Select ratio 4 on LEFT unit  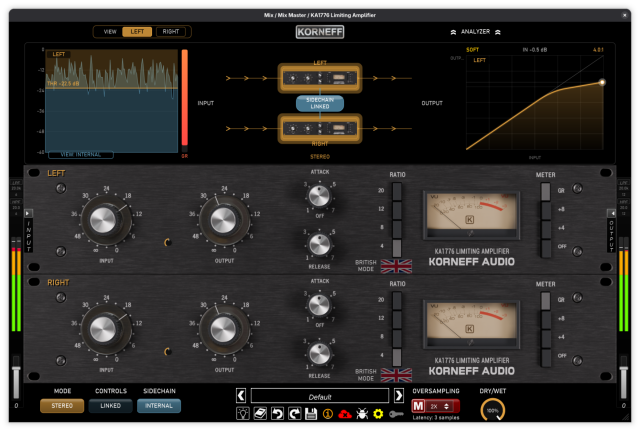tap(396, 247)
